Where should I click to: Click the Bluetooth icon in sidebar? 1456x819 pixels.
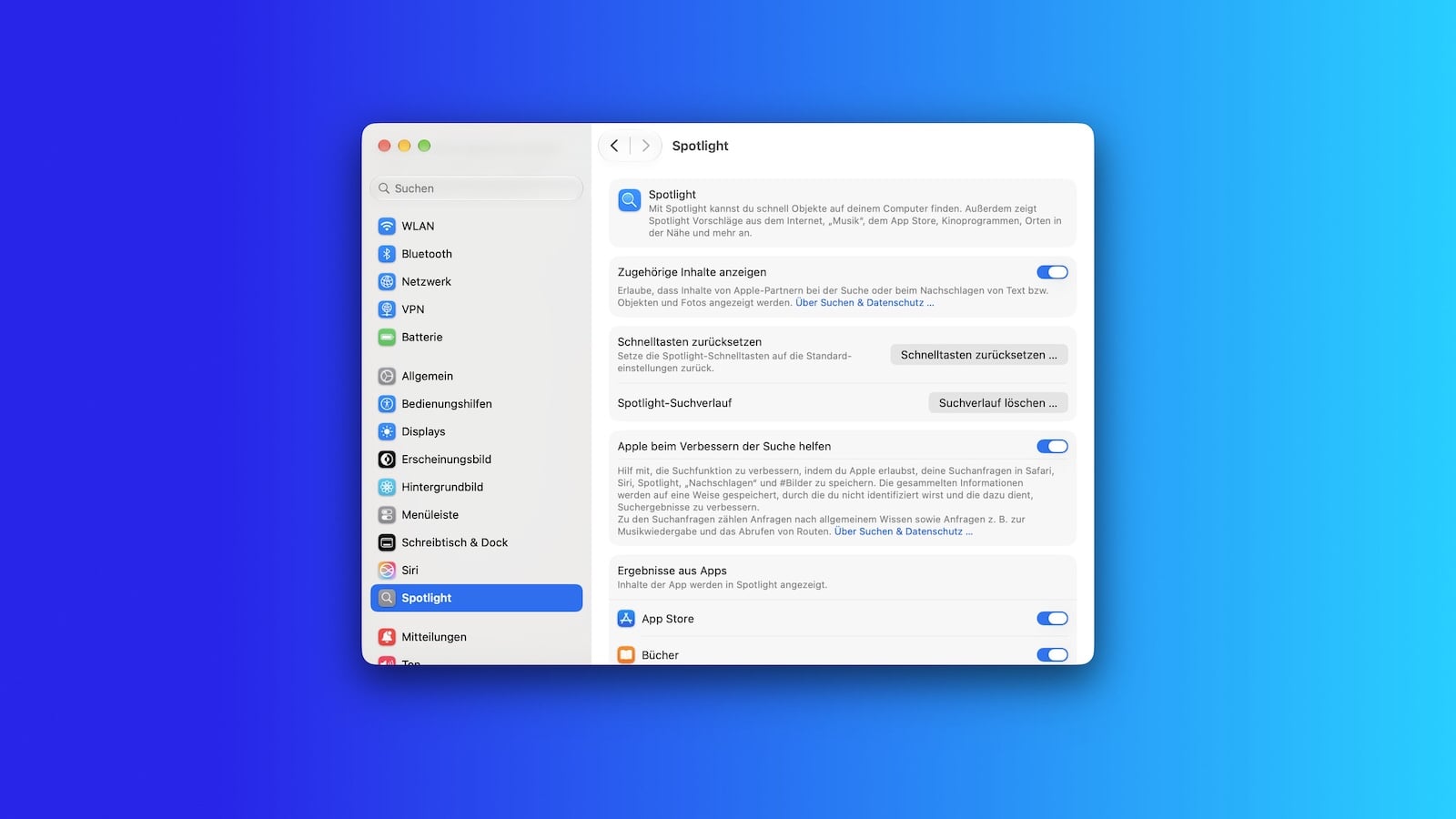click(x=387, y=254)
